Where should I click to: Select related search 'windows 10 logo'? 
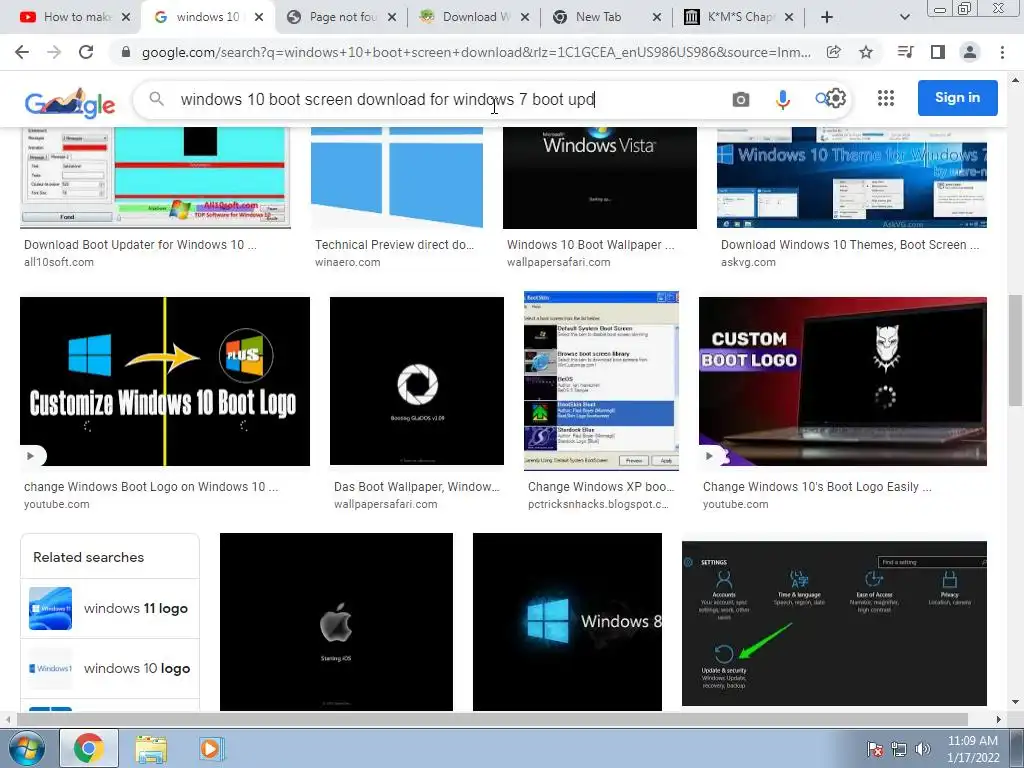pyautogui.click(x=110, y=669)
